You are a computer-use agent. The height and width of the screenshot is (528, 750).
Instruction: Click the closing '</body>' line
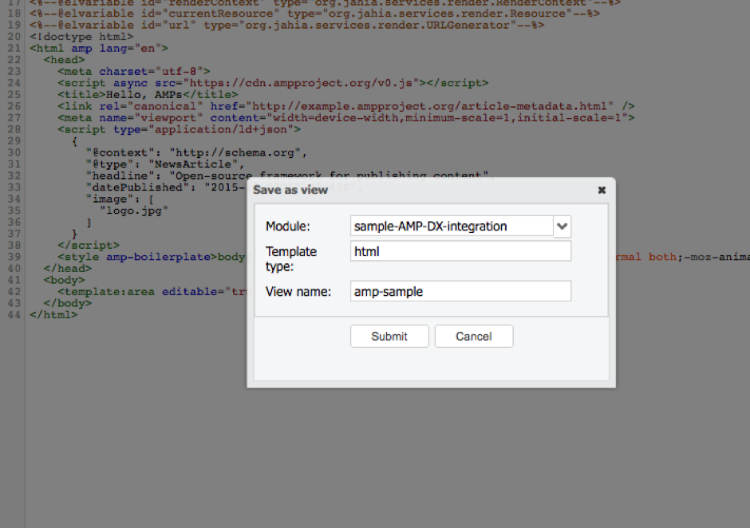click(67, 303)
